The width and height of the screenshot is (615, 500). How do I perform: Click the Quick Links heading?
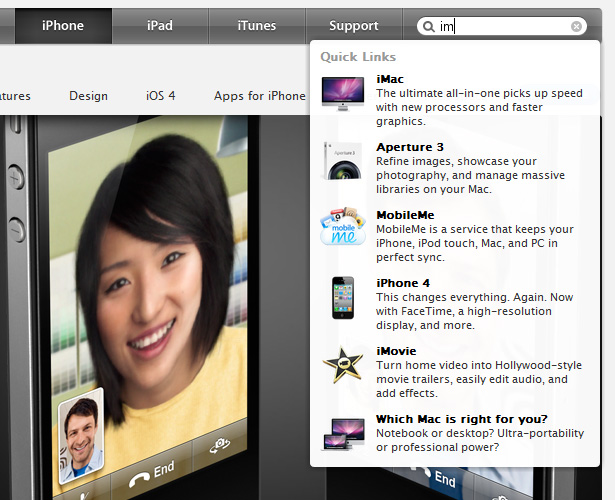(358, 57)
